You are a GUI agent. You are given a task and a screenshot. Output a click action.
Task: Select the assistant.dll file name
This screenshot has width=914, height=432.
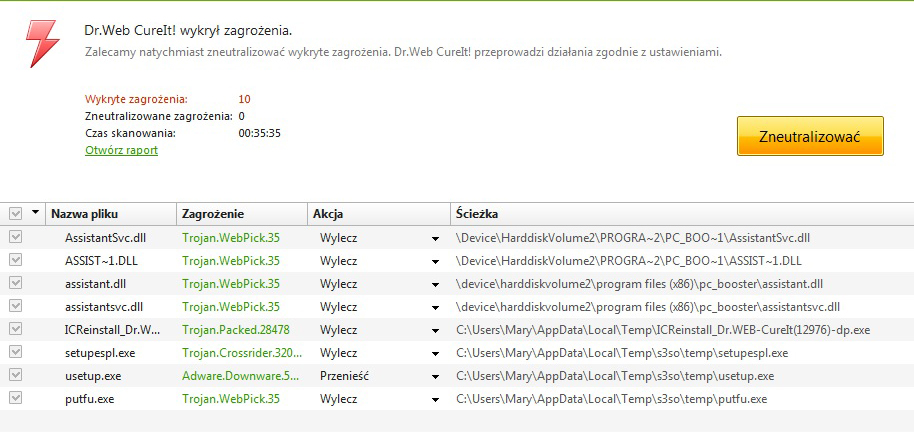point(96,284)
